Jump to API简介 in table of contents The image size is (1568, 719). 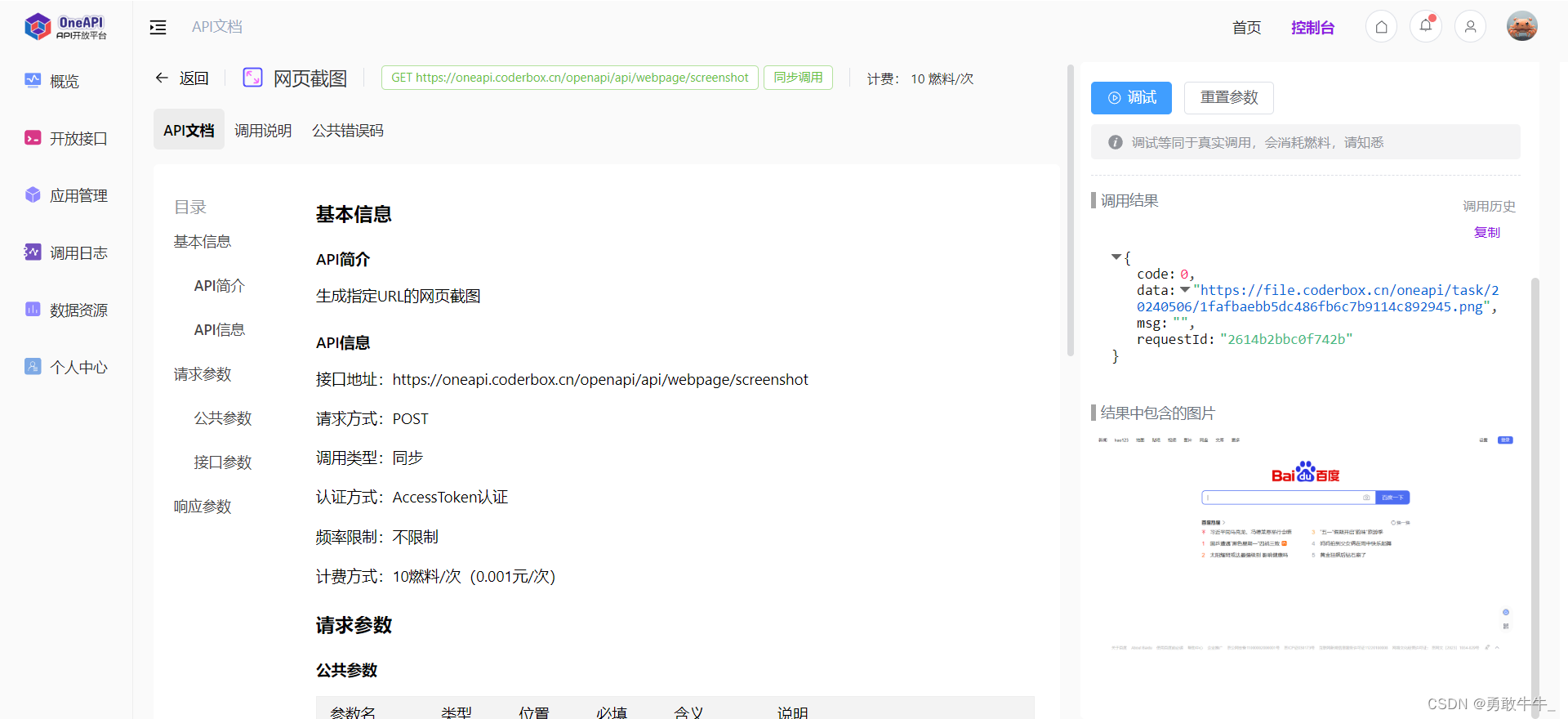pyautogui.click(x=220, y=286)
